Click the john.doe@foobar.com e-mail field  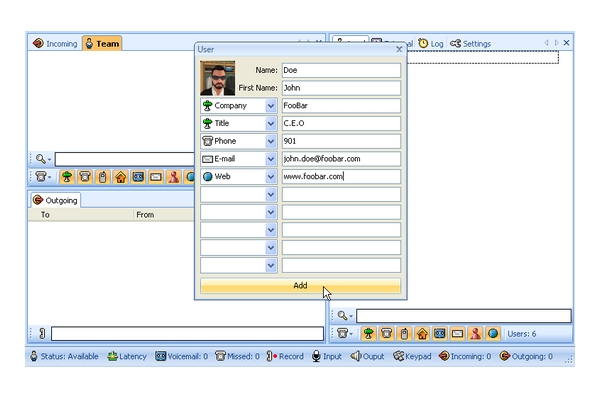coord(341,159)
